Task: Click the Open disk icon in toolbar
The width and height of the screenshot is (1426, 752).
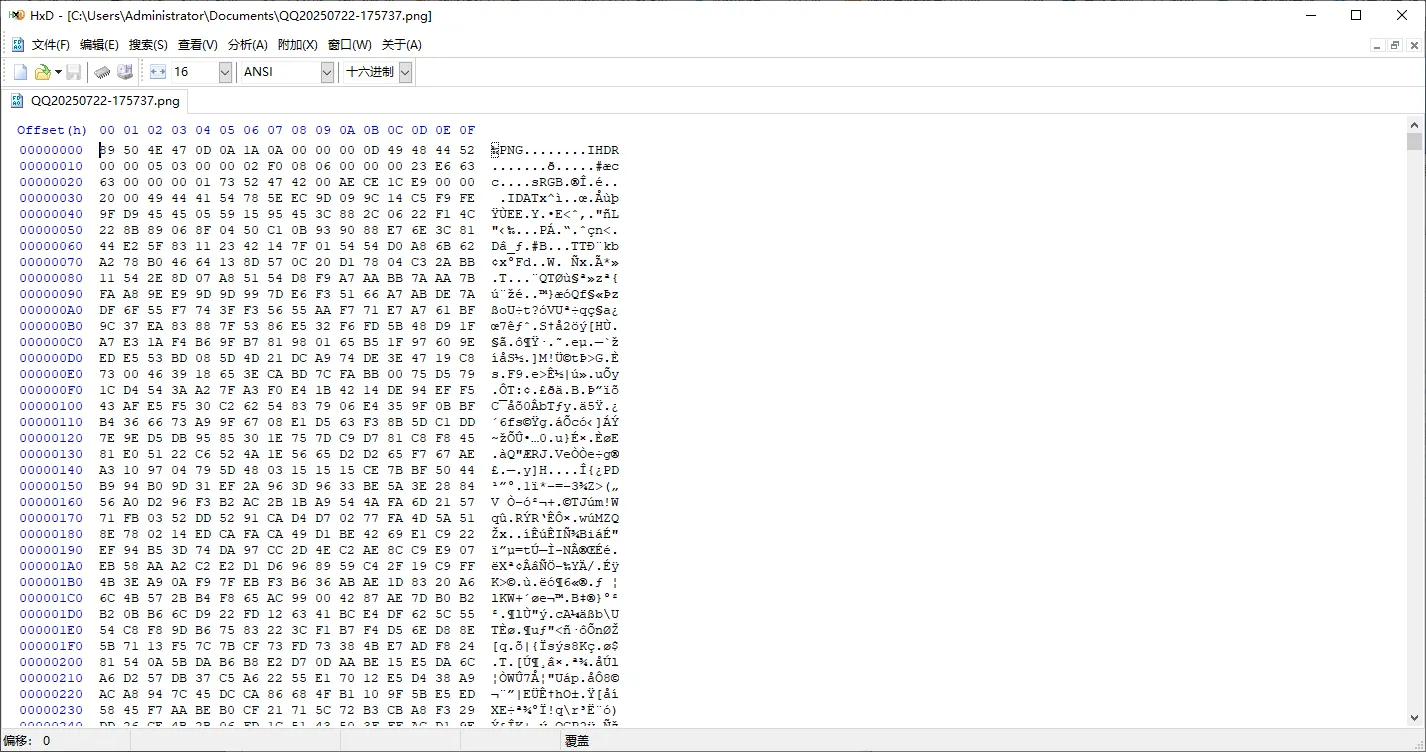Action: [x=125, y=72]
